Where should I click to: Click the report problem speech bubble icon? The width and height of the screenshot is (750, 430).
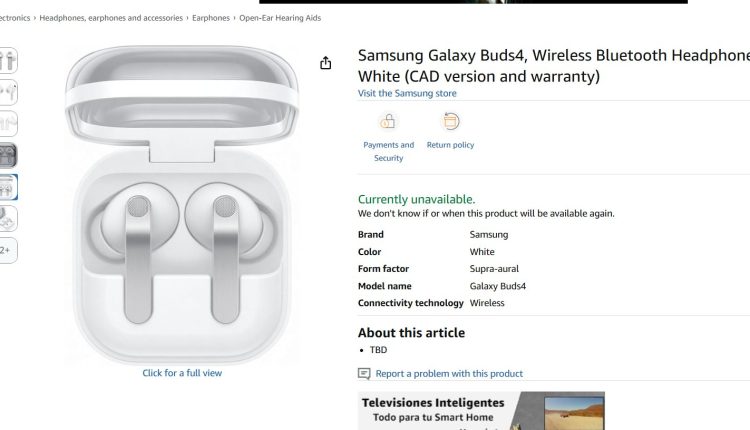point(364,374)
